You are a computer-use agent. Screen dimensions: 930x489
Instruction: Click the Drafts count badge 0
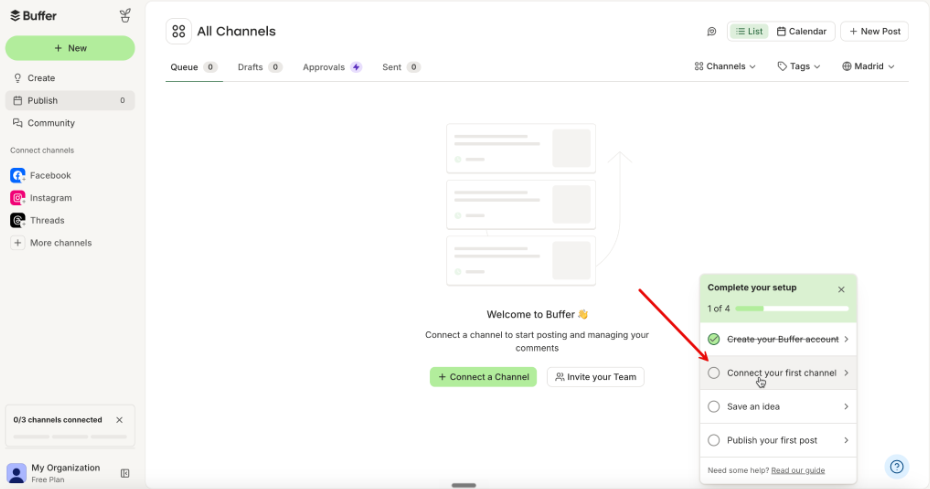[275, 67]
